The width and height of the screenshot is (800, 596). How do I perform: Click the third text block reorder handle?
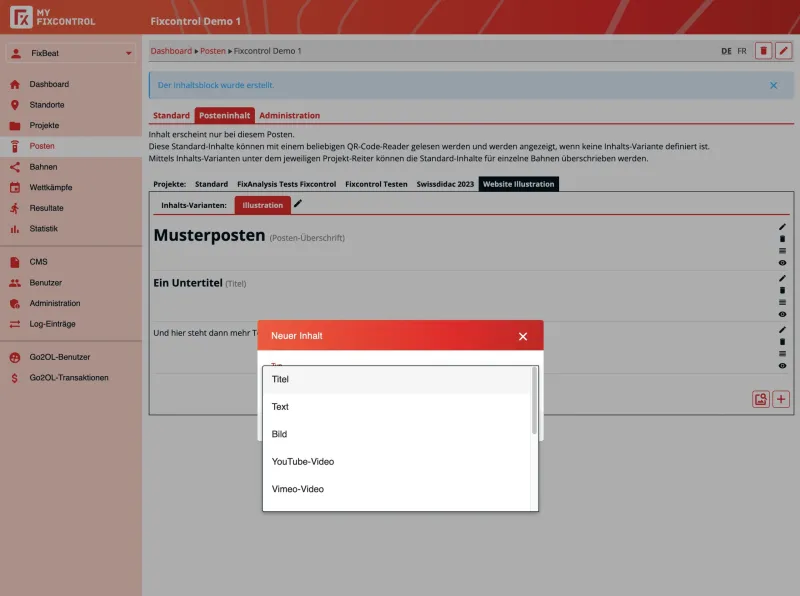[x=782, y=354]
